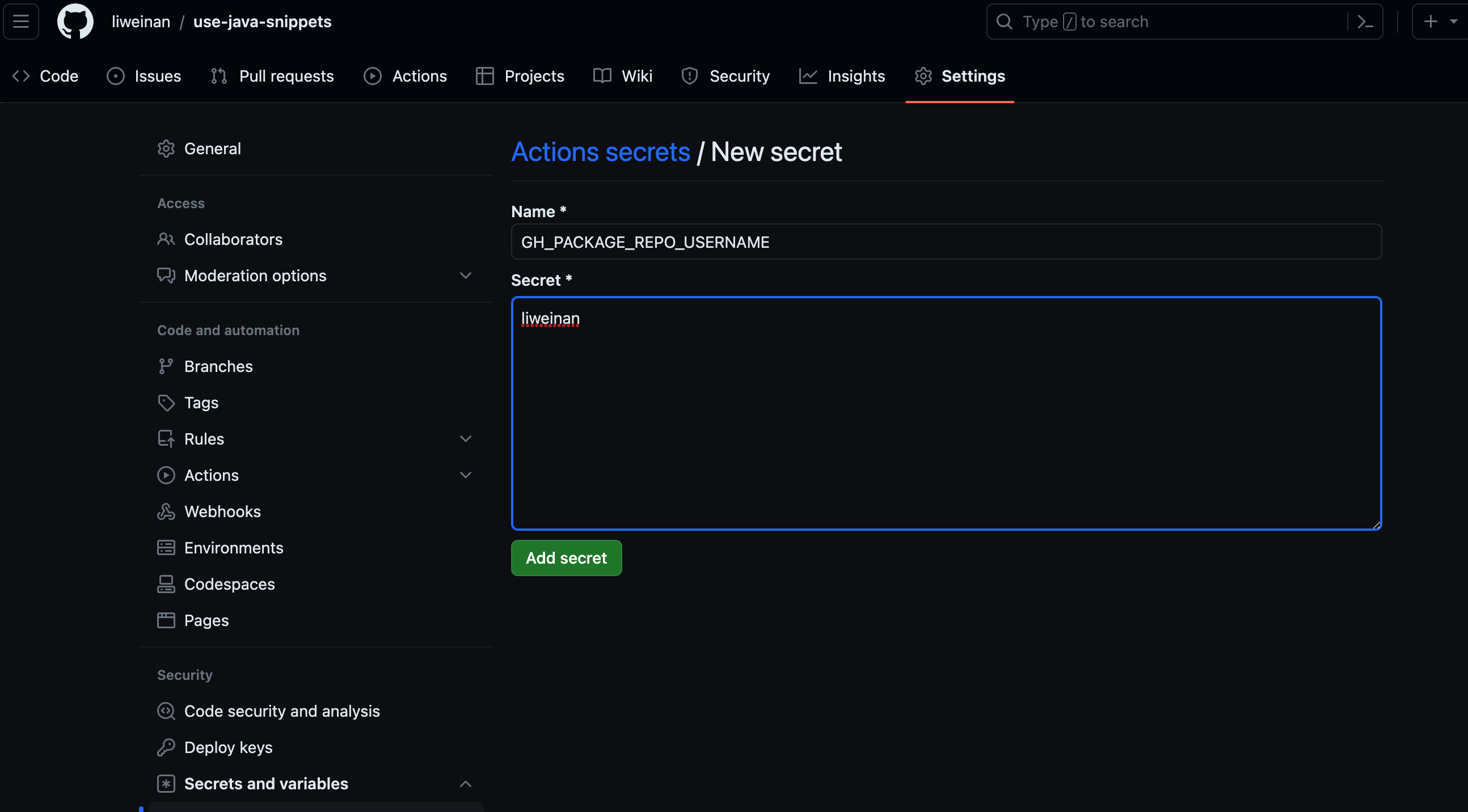The width and height of the screenshot is (1468, 812).
Task: Open the create new dropdown arrow
Action: click(x=1454, y=22)
